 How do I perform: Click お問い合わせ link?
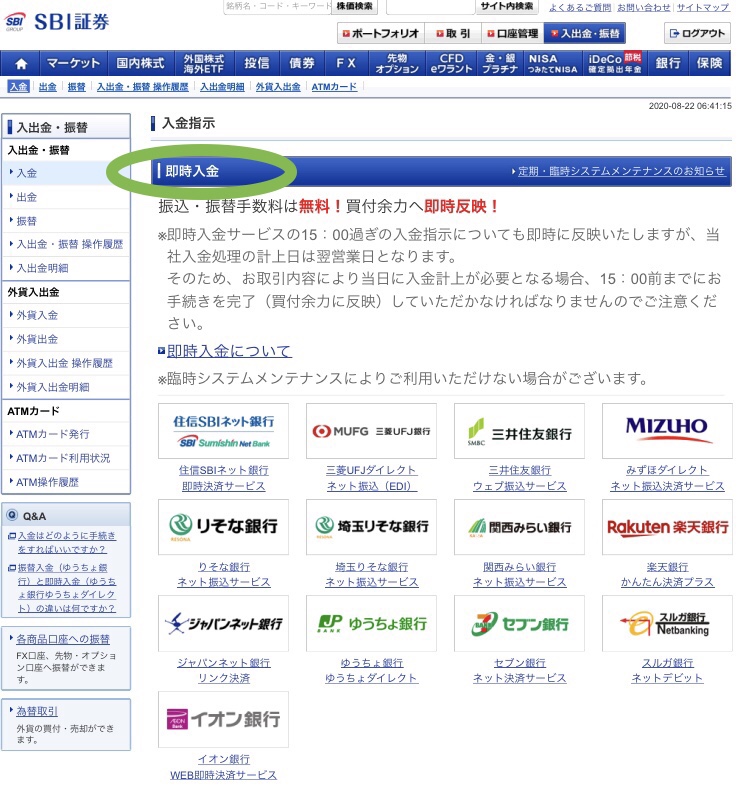644,8
